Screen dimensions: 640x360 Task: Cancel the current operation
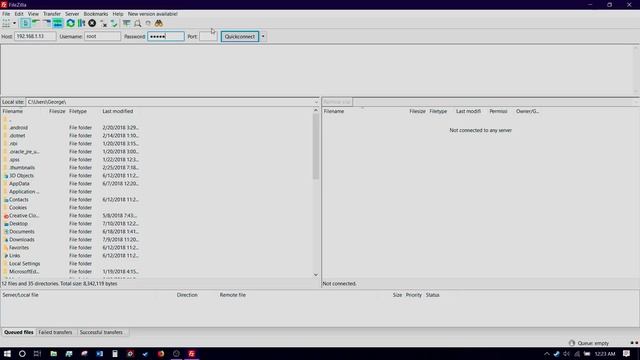(92, 23)
